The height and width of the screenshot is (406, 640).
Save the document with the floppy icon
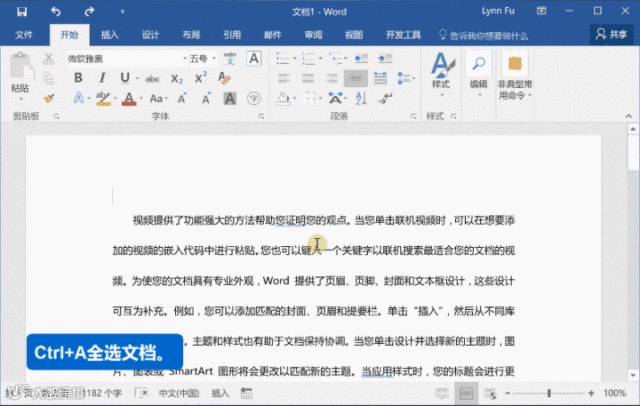(x=22, y=11)
